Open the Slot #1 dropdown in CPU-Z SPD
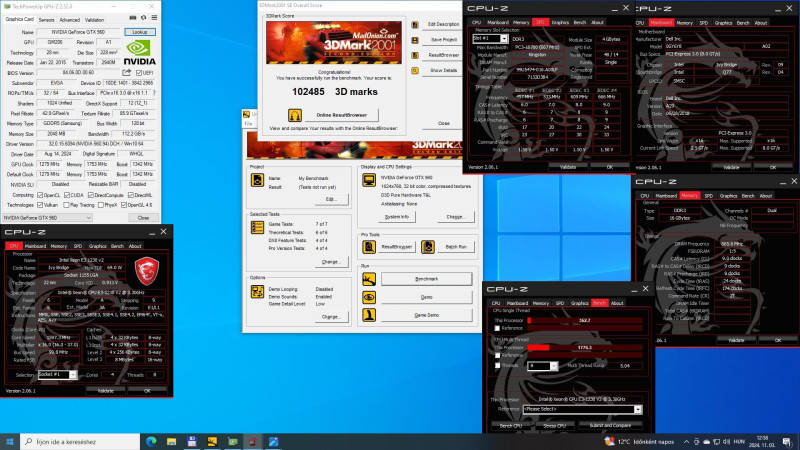Image resolution: width=800 pixels, height=450 pixels. (x=490, y=39)
